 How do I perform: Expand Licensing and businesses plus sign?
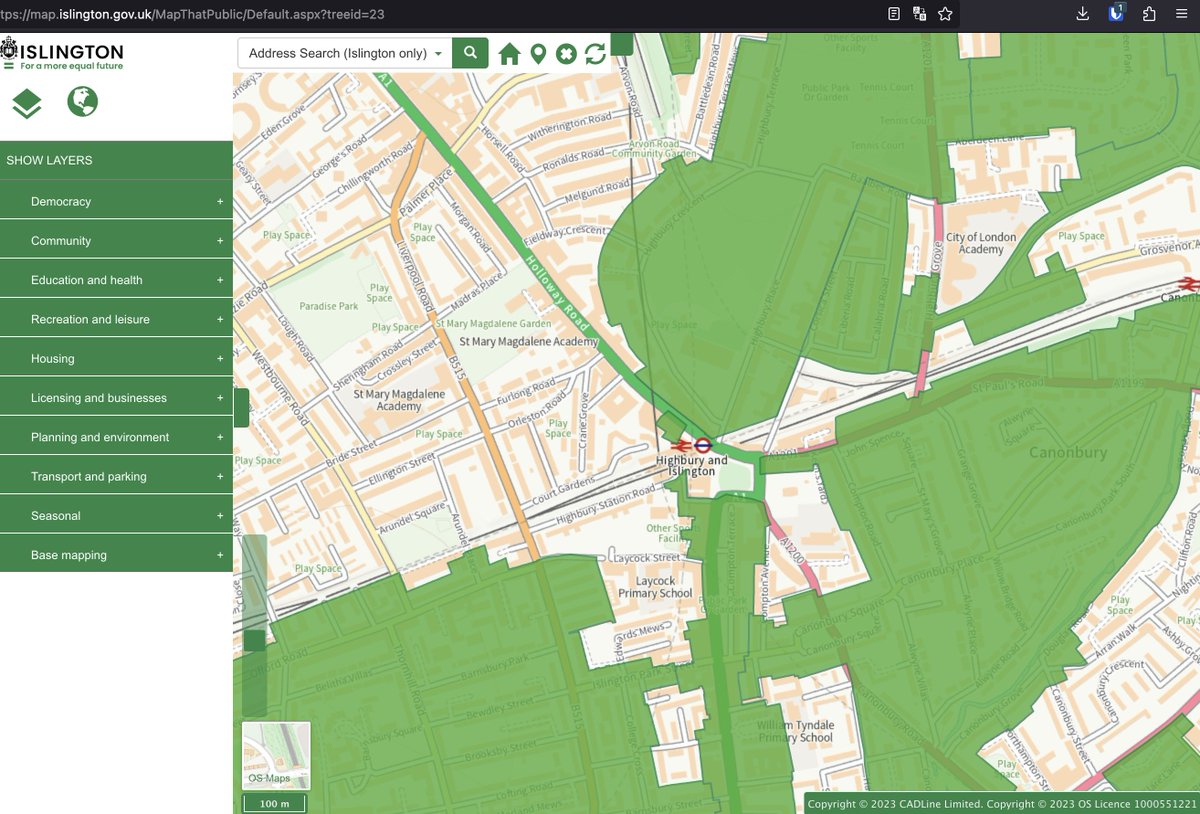pyautogui.click(x=220, y=398)
